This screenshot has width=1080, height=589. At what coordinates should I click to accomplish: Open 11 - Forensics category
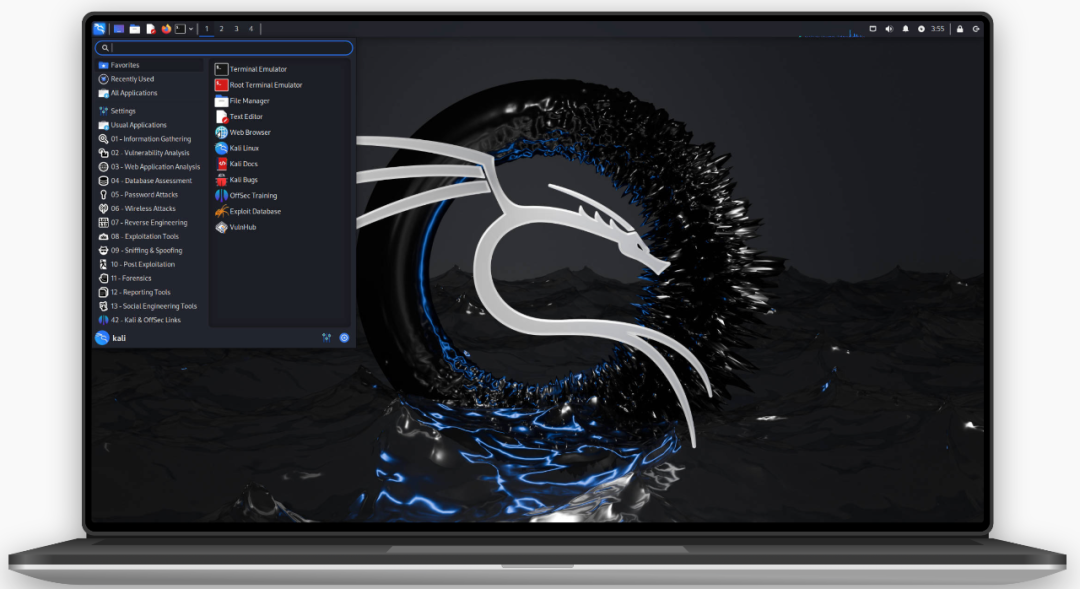click(150, 278)
